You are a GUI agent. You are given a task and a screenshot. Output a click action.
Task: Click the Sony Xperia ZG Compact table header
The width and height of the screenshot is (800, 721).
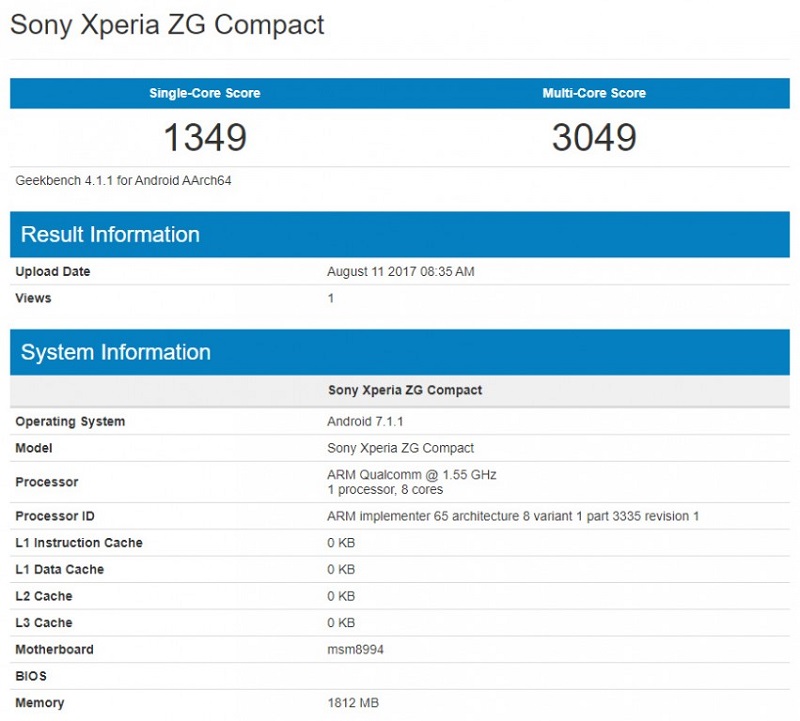[x=403, y=389]
